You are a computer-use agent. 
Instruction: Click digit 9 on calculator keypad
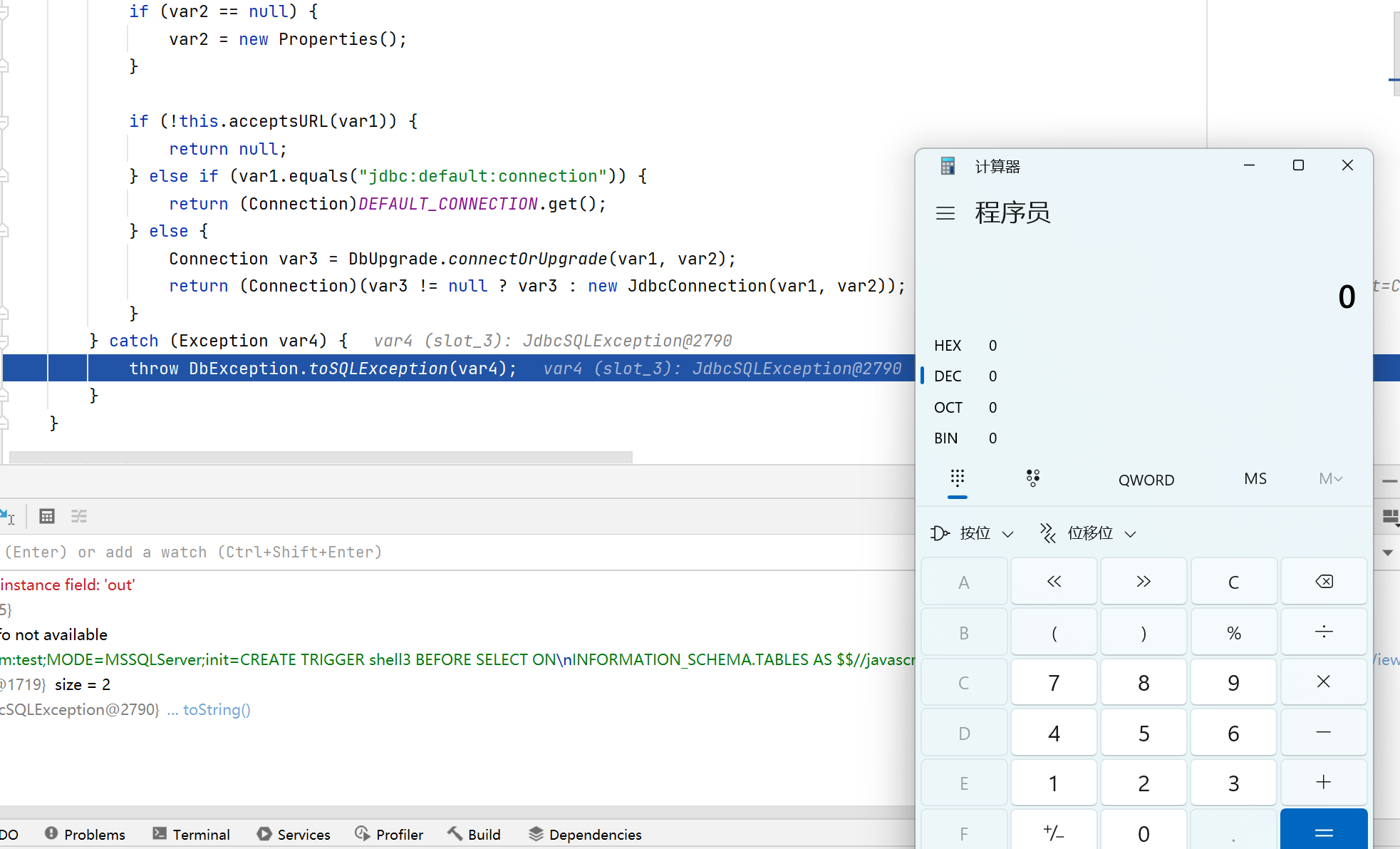click(1233, 682)
